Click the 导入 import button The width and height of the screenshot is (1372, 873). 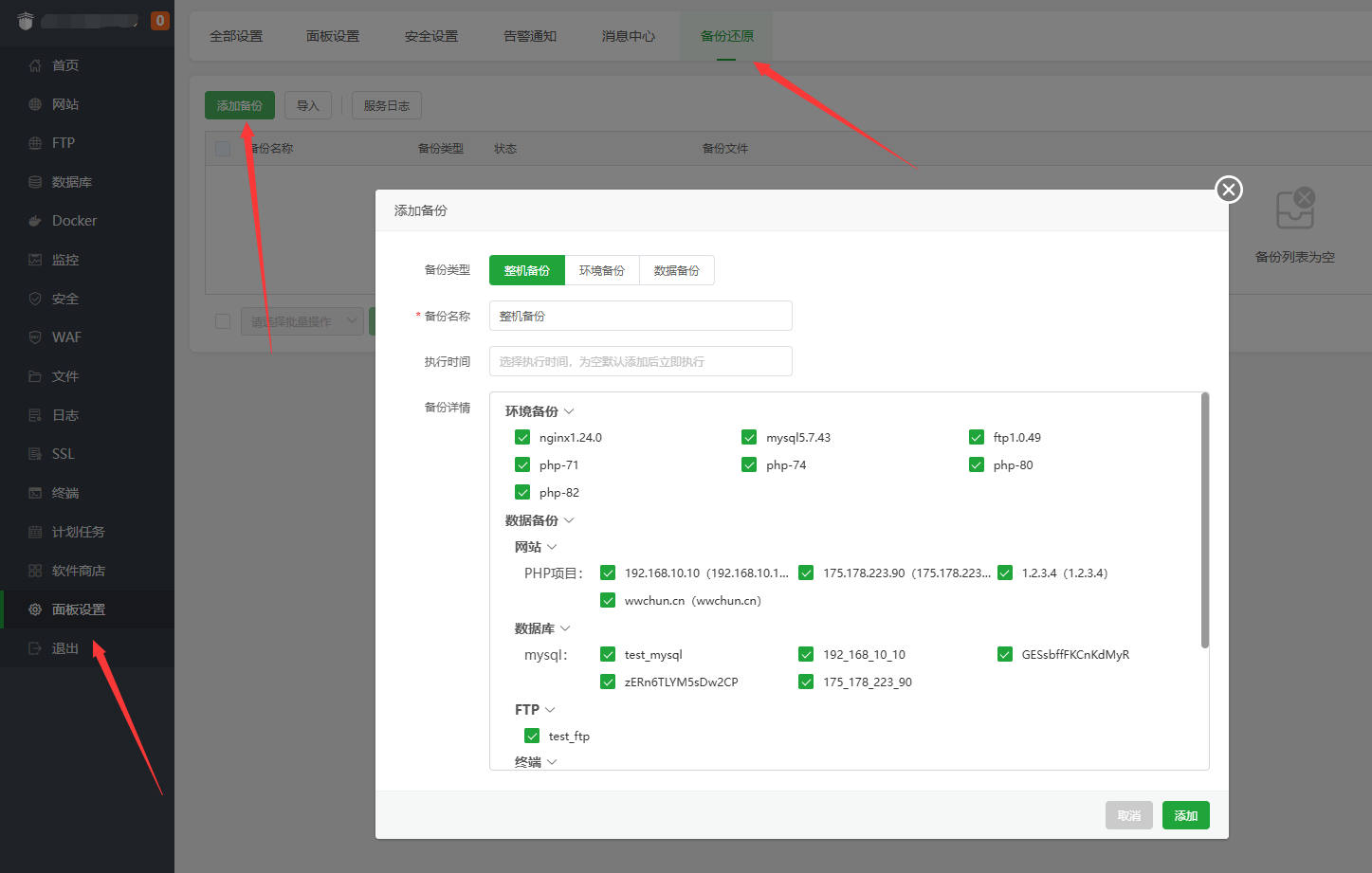pos(308,105)
